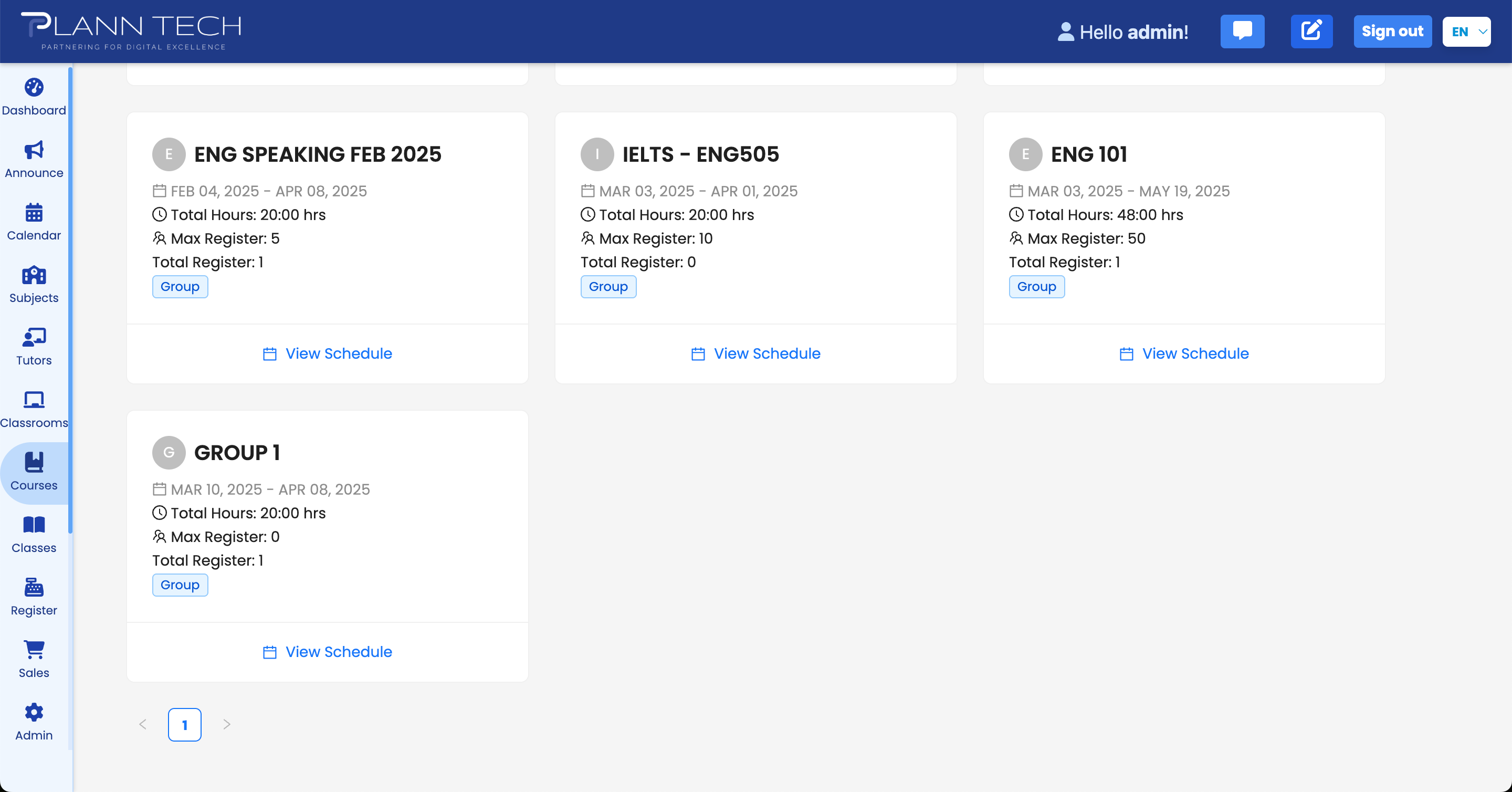The width and height of the screenshot is (1512, 792).
Task: Open the Admin gear icon
Action: click(x=34, y=712)
